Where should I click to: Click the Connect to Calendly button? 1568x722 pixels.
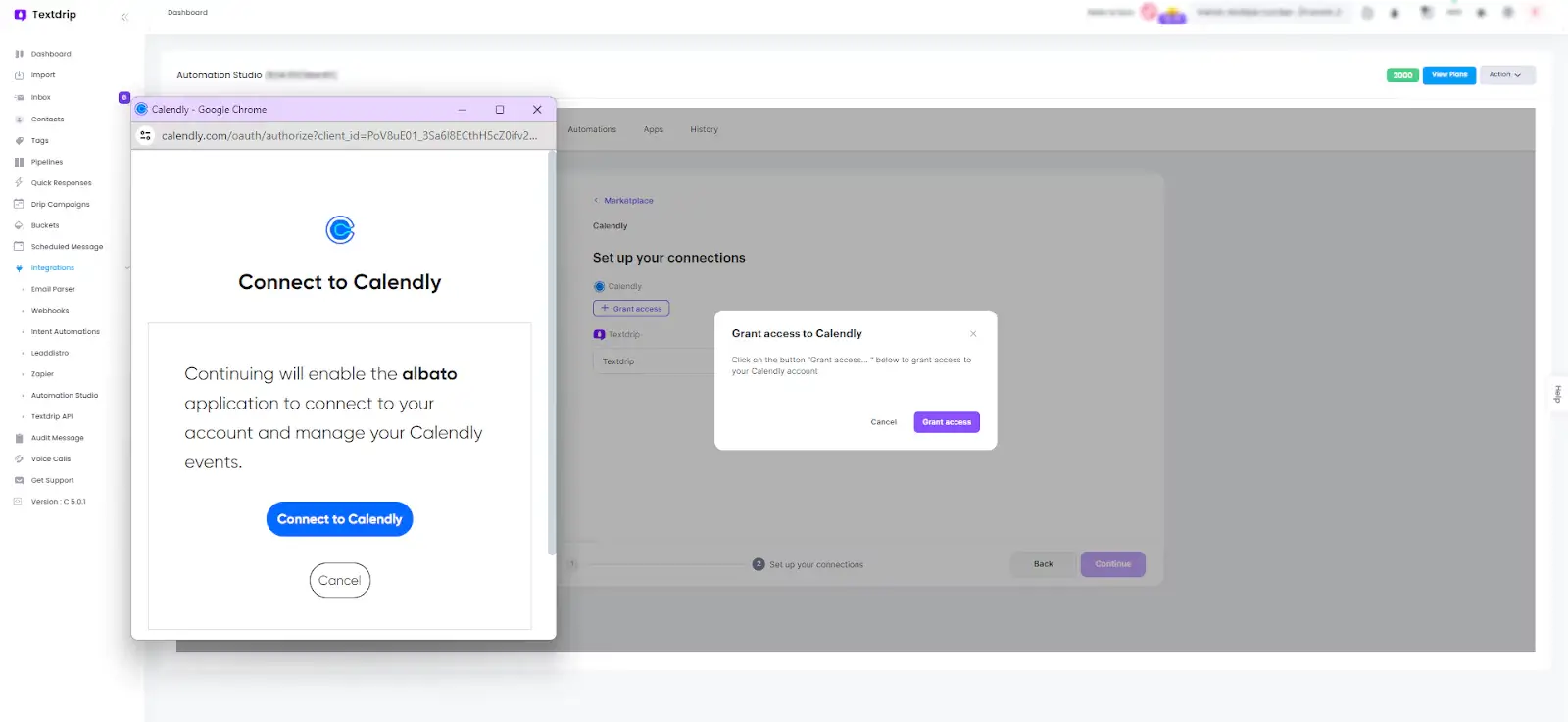point(340,519)
